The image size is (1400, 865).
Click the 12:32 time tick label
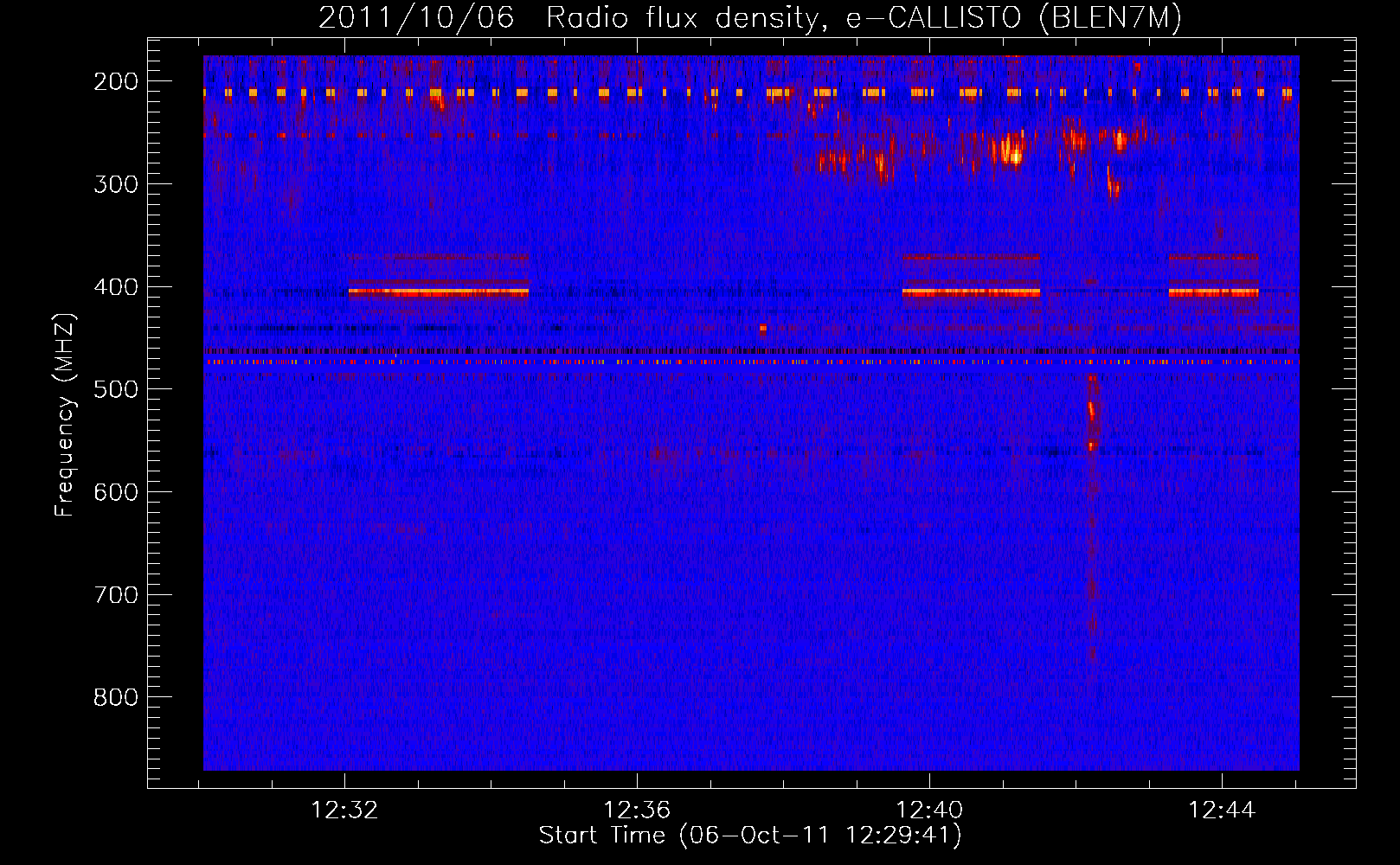pos(344,811)
